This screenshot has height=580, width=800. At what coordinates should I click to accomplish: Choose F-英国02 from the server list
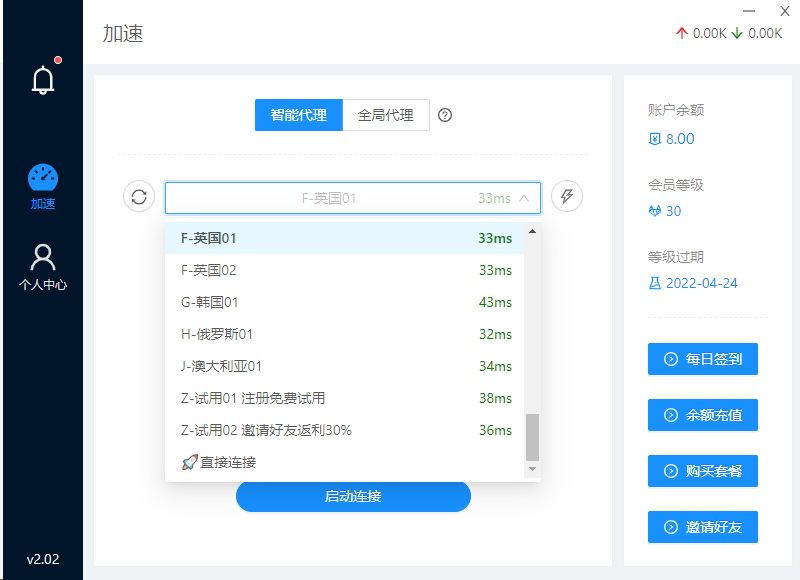345,270
